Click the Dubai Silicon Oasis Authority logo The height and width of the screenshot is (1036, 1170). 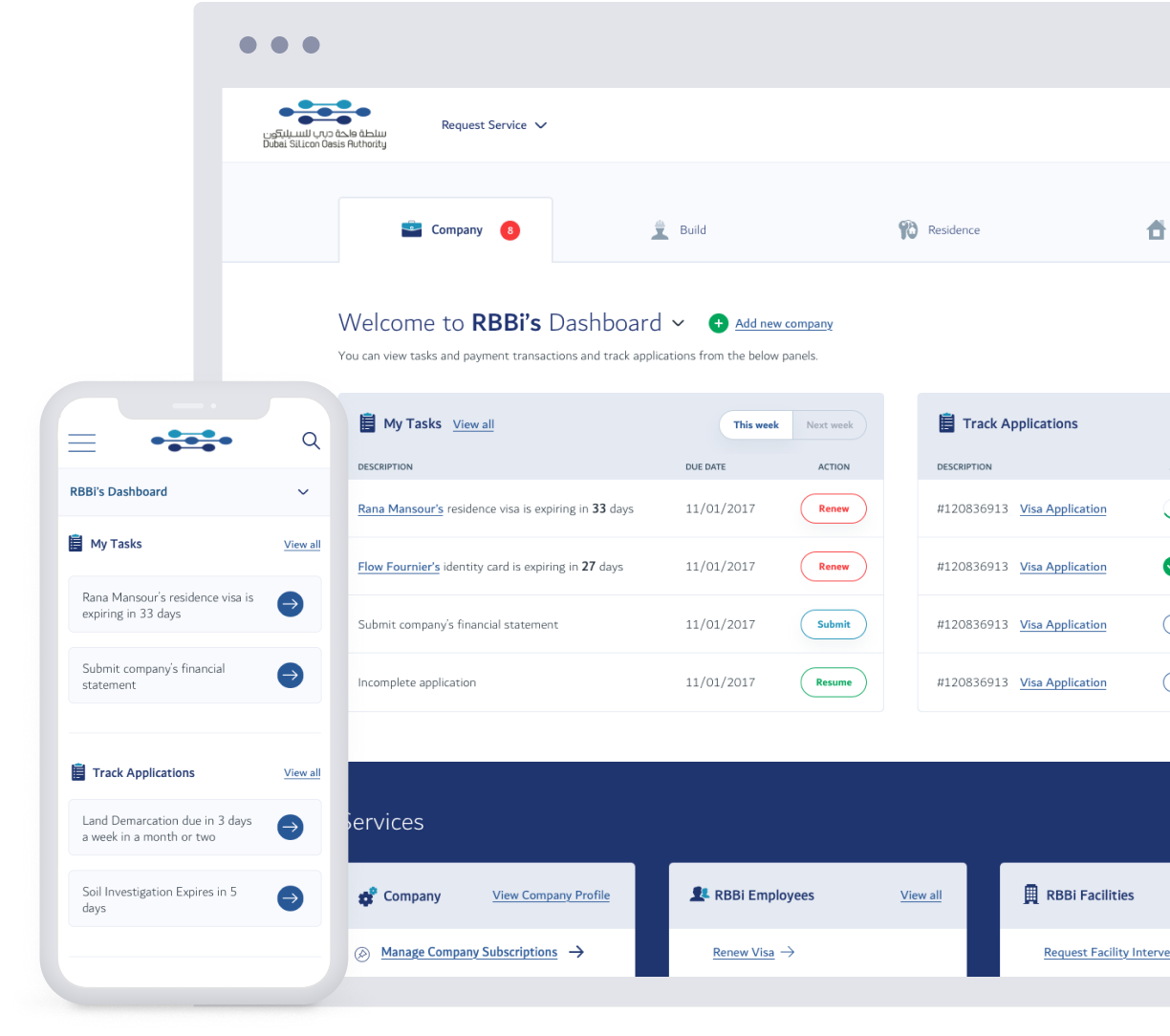click(325, 124)
